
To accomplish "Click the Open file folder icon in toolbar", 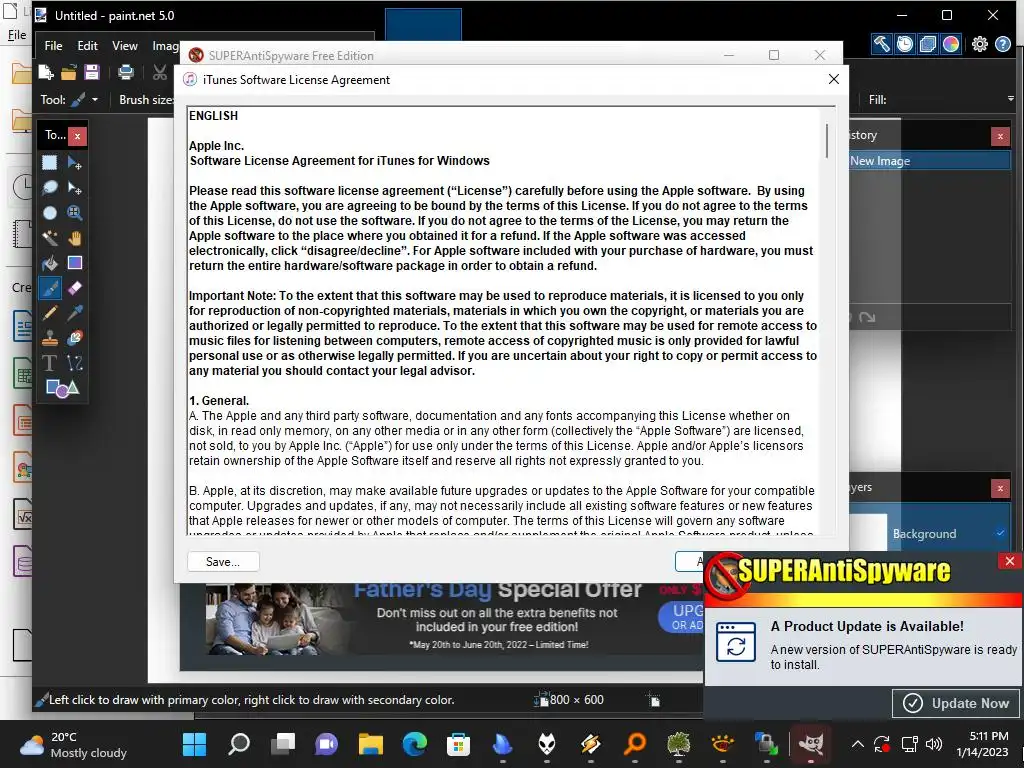I will point(69,72).
